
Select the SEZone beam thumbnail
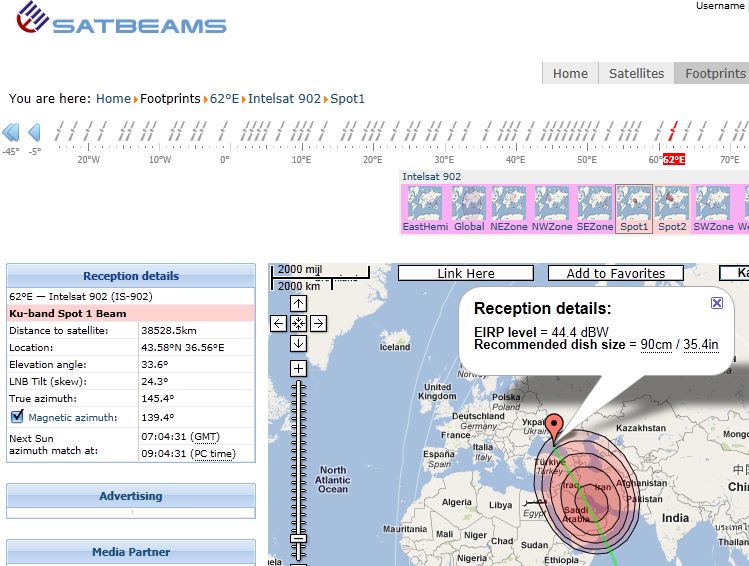click(x=595, y=209)
